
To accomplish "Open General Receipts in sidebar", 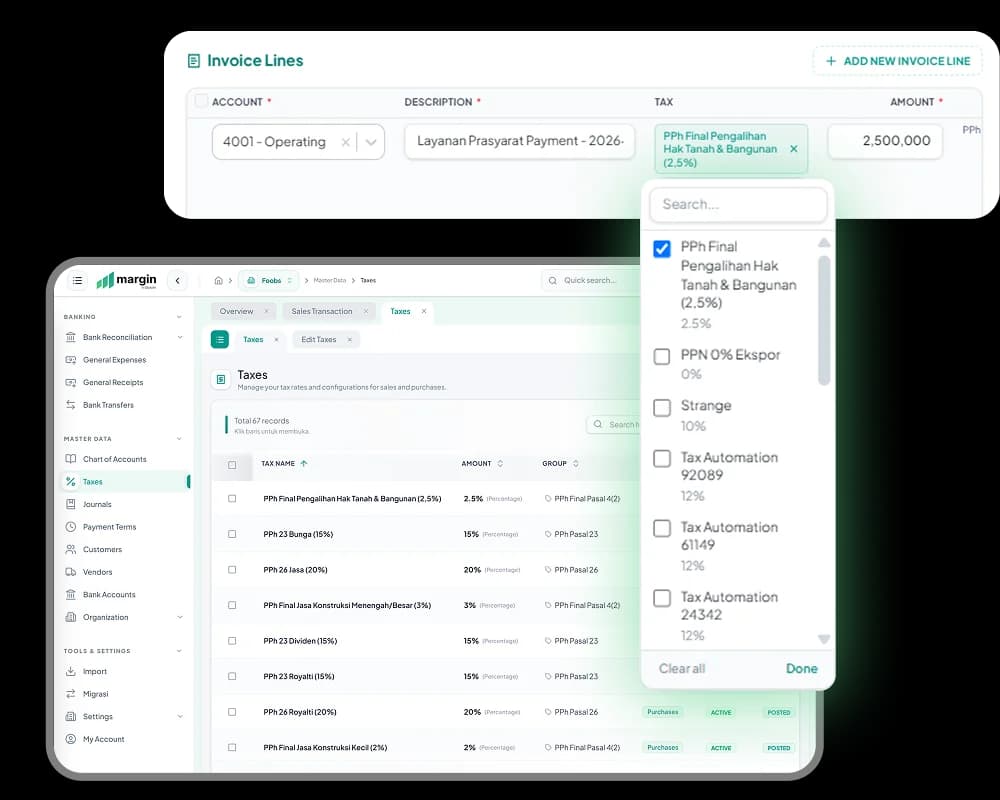I will (113, 382).
